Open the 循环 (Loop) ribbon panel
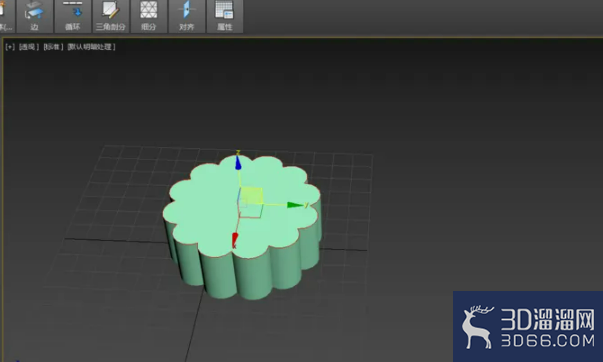 click(73, 16)
